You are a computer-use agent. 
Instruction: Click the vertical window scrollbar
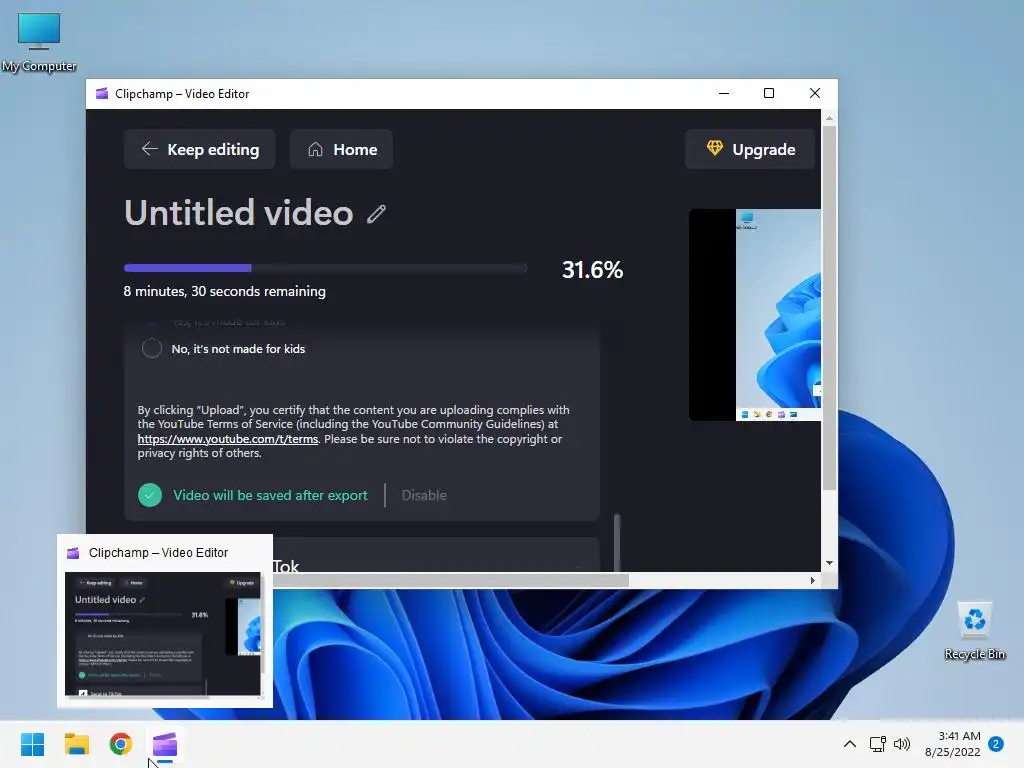click(x=829, y=307)
